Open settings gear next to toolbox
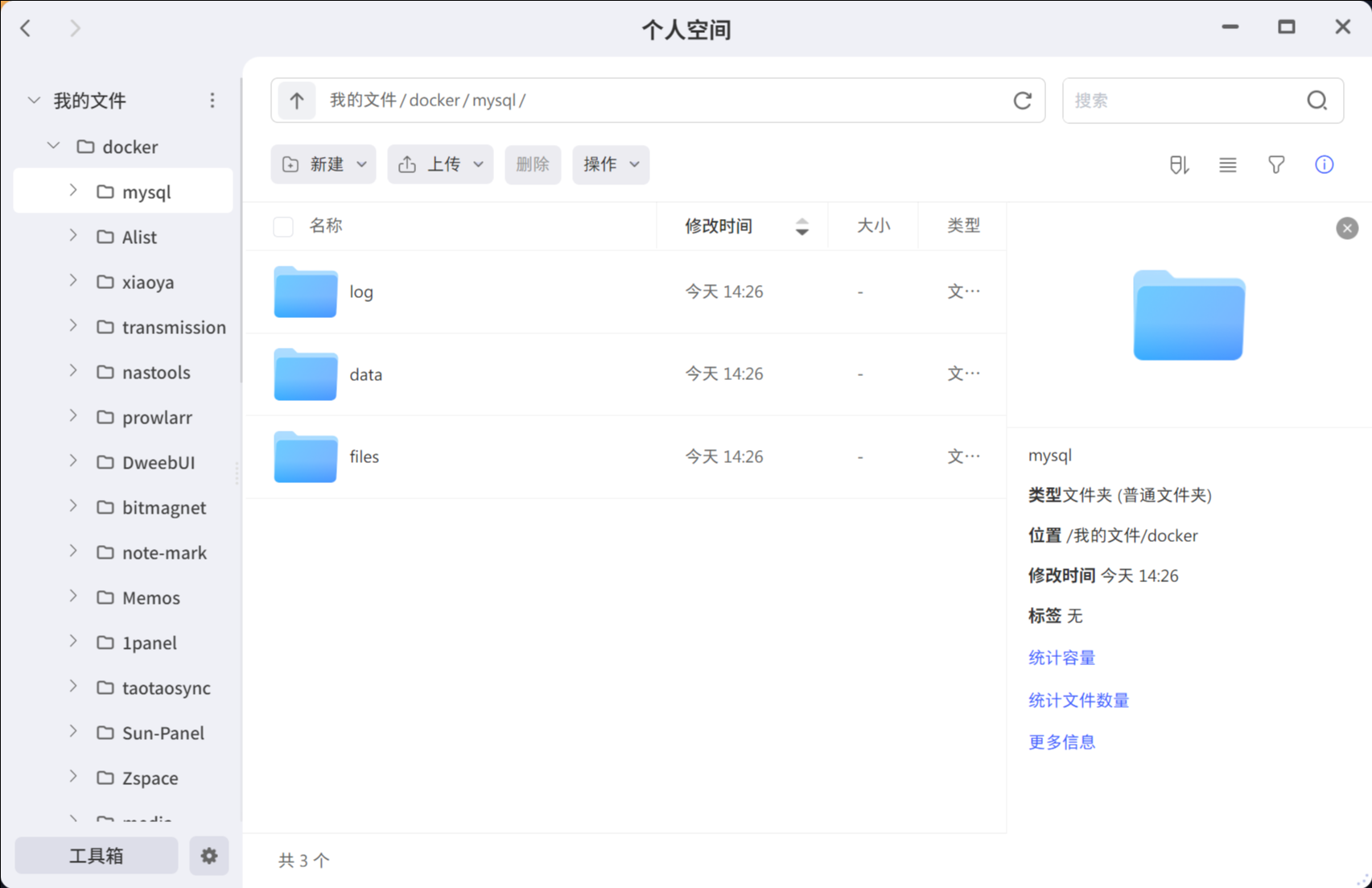 pyautogui.click(x=209, y=855)
